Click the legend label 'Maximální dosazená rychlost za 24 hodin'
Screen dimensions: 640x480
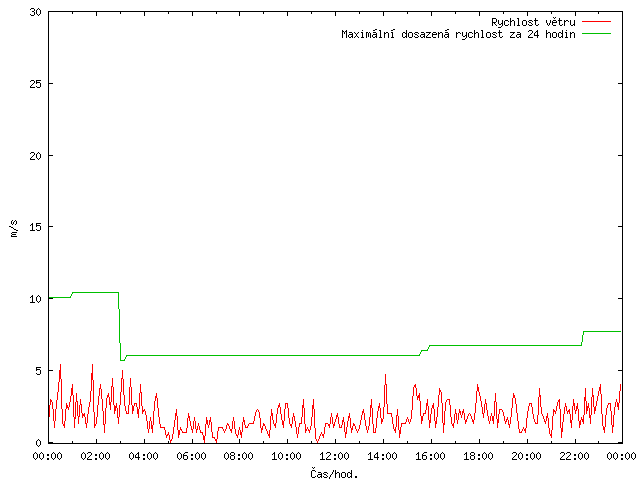[x=458, y=34]
